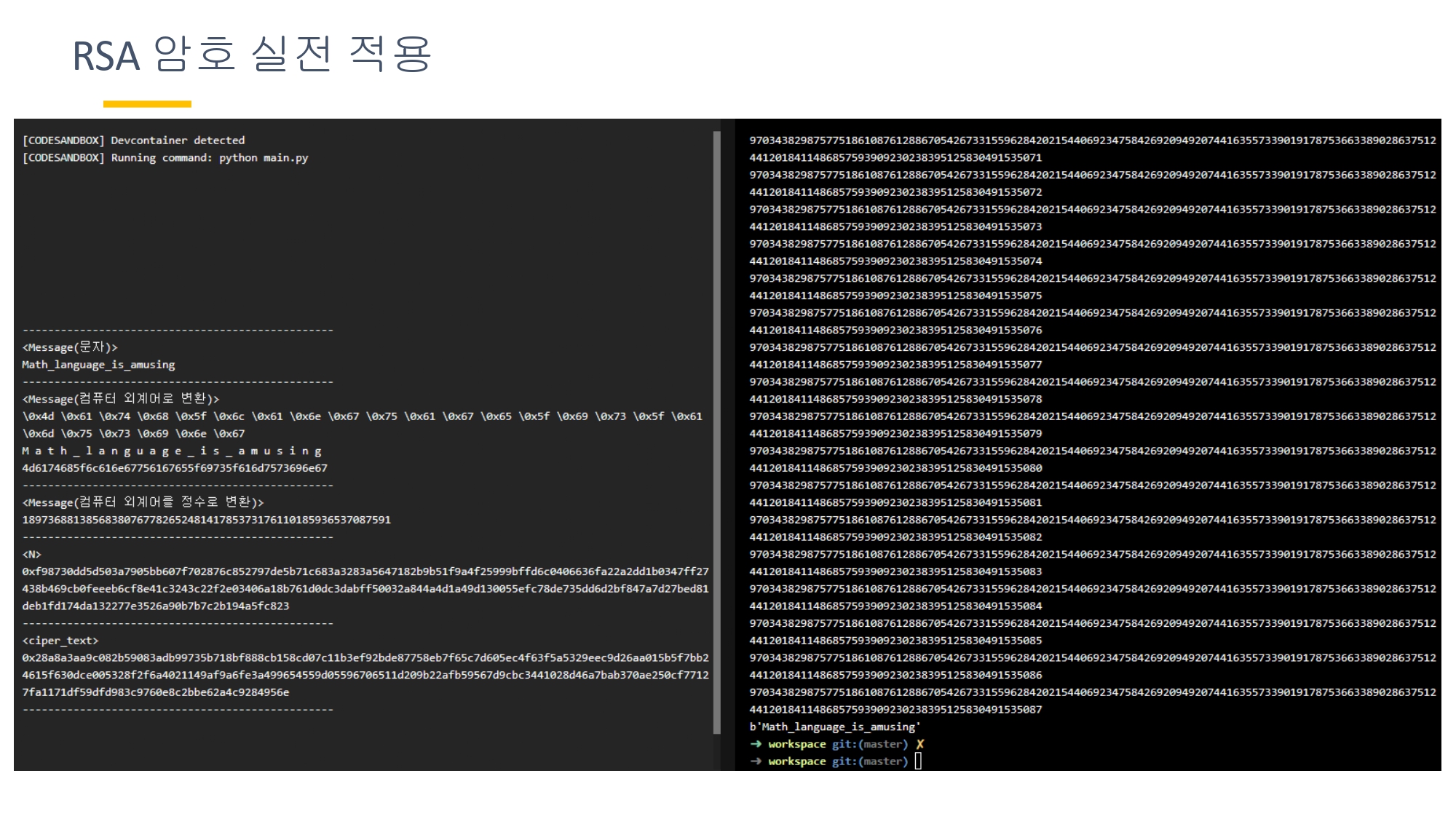Click the 'python main.py' command text
The height and width of the screenshot is (819, 1456).
pos(264,158)
